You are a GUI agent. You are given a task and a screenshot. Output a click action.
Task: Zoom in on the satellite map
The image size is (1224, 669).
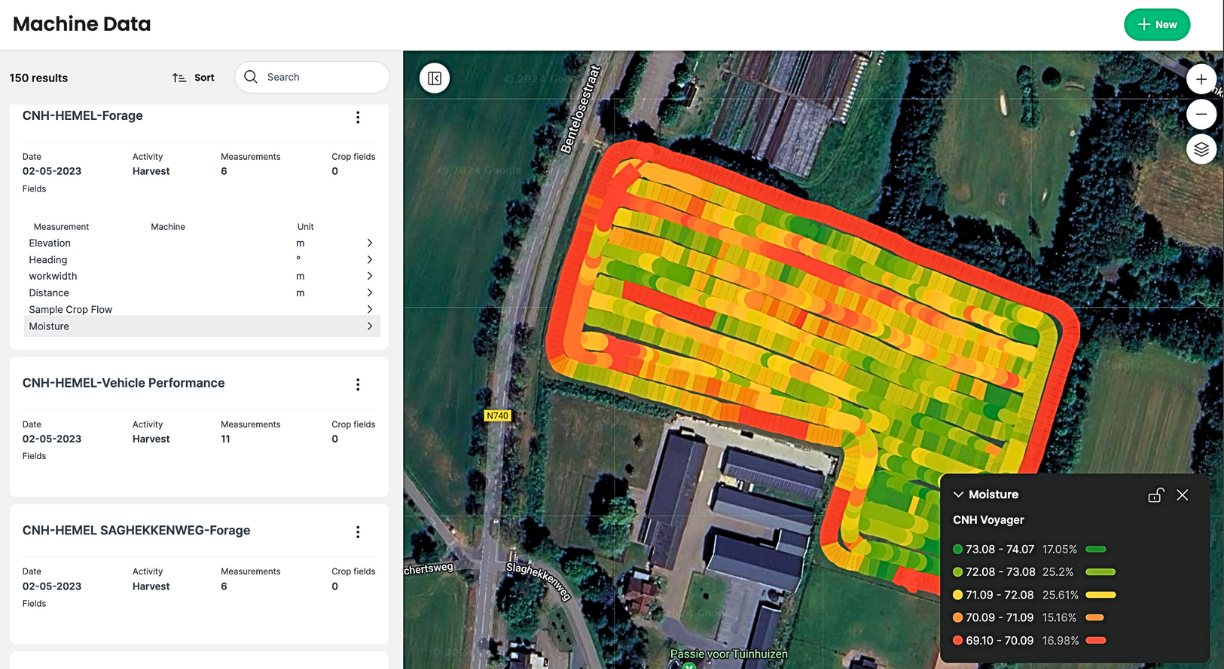pos(1201,78)
